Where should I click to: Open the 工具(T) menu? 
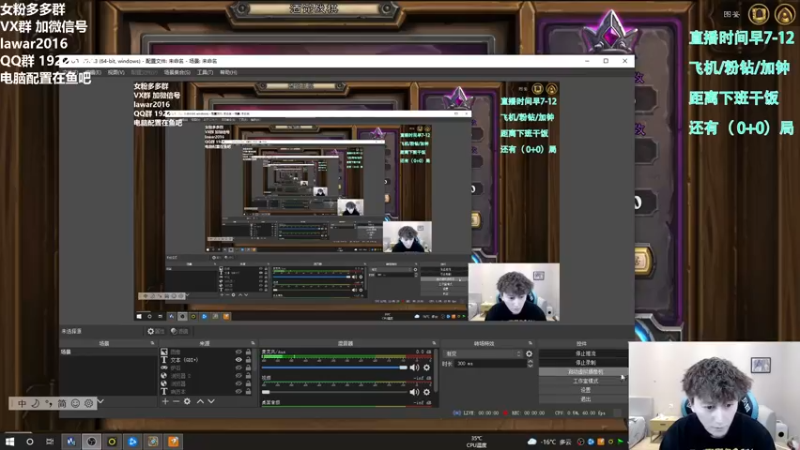coord(205,72)
